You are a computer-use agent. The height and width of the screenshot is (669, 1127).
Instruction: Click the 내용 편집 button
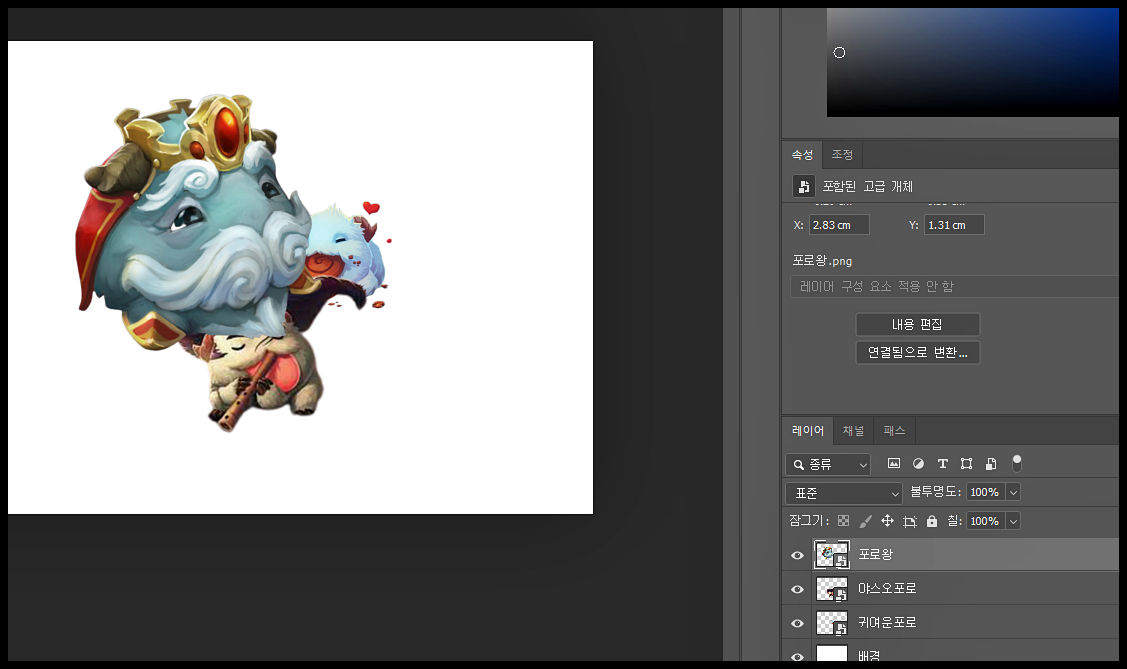click(x=917, y=324)
